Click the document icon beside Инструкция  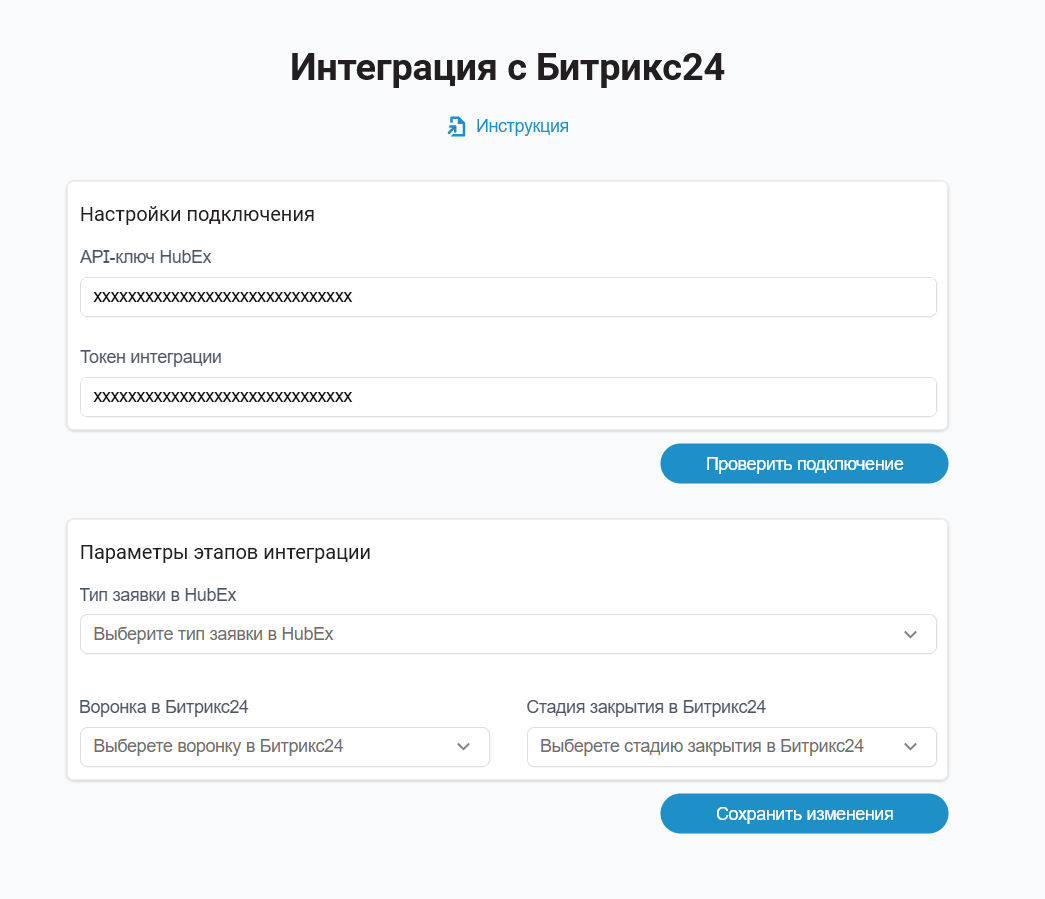(x=457, y=127)
